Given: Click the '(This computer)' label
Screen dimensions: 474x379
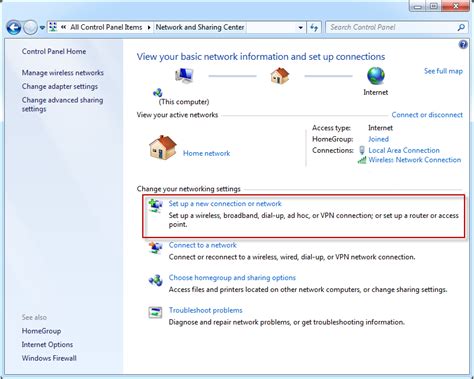Looking at the screenshot, I should point(184,102).
